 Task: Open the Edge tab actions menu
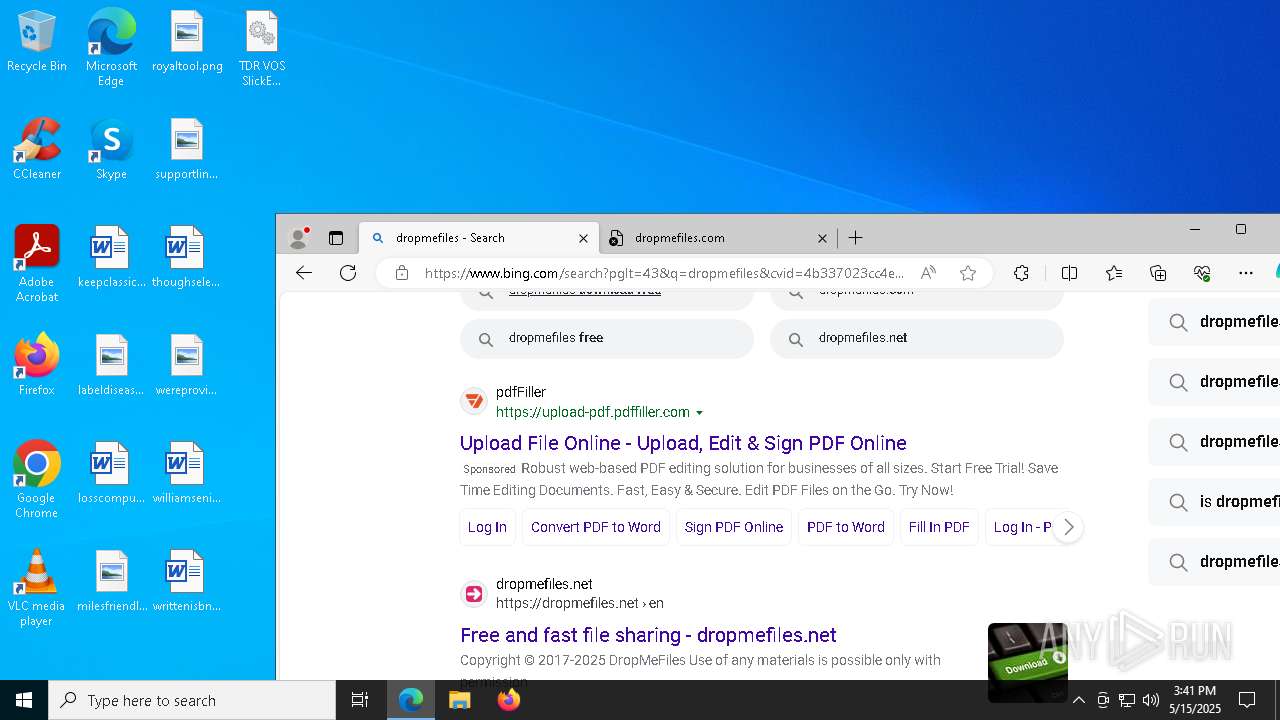tap(336, 238)
